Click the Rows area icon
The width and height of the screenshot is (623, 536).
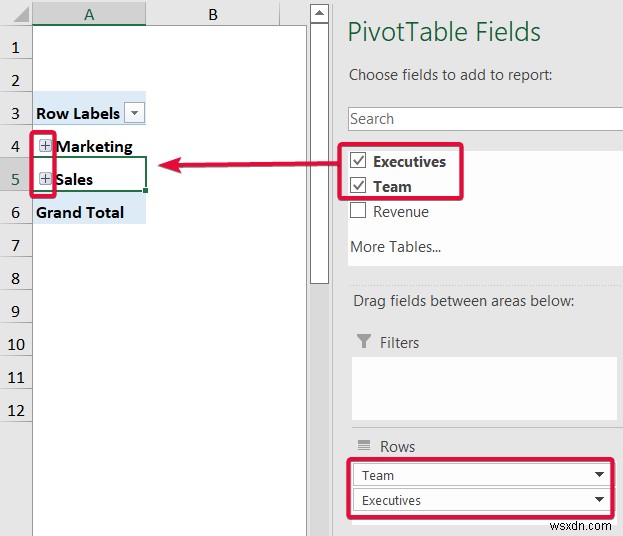coord(364,445)
